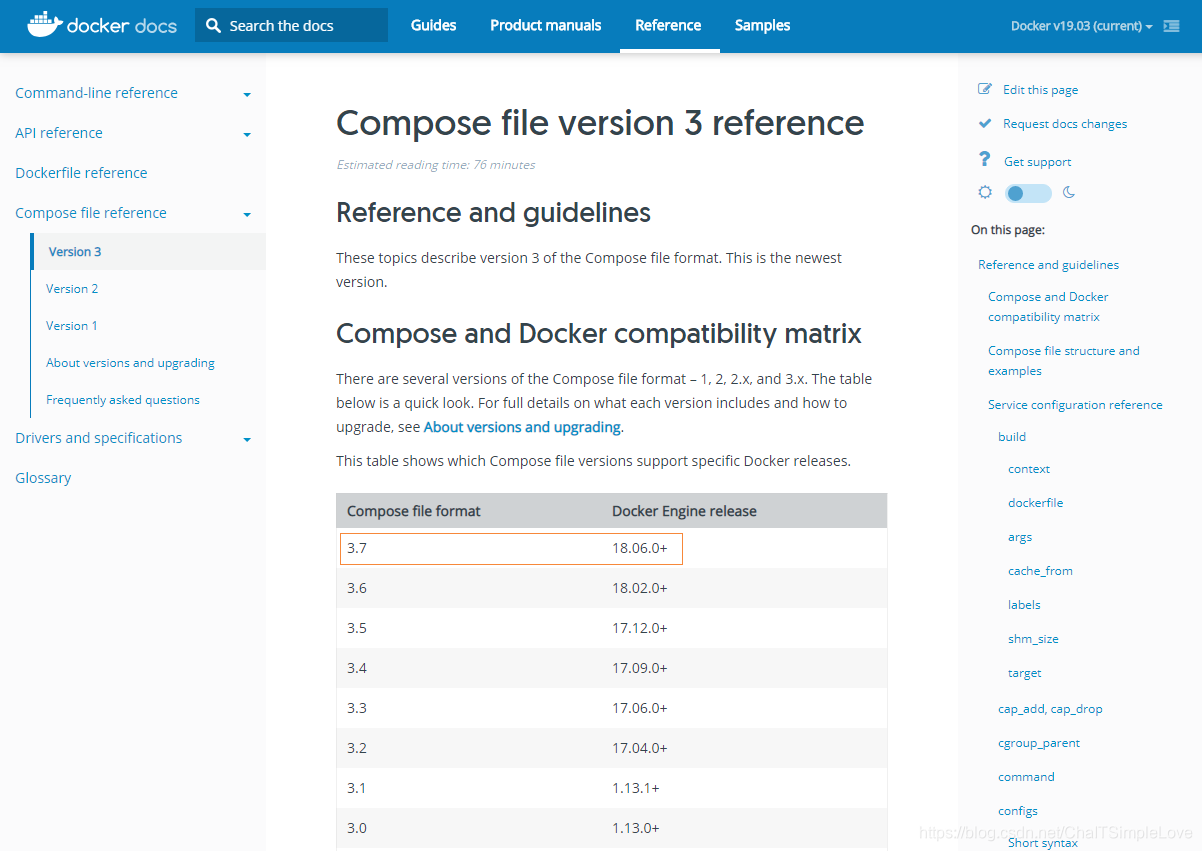The width and height of the screenshot is (1202, 851).
Task: Select Version 3 in sidebar
Action: [75, 252]
